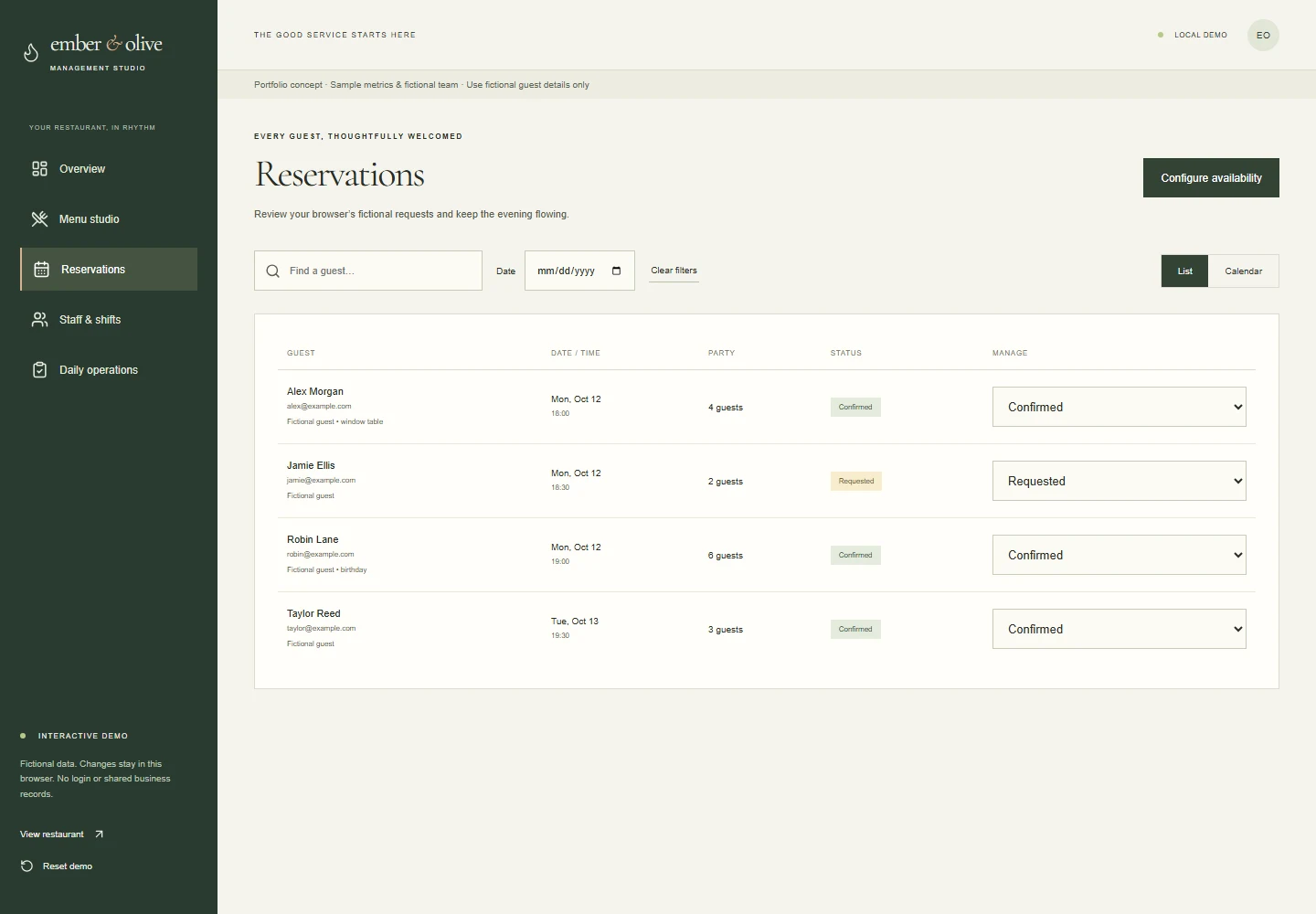Open Menu studio section
Screen dimensions: 1316x914
tap(109, 219)
